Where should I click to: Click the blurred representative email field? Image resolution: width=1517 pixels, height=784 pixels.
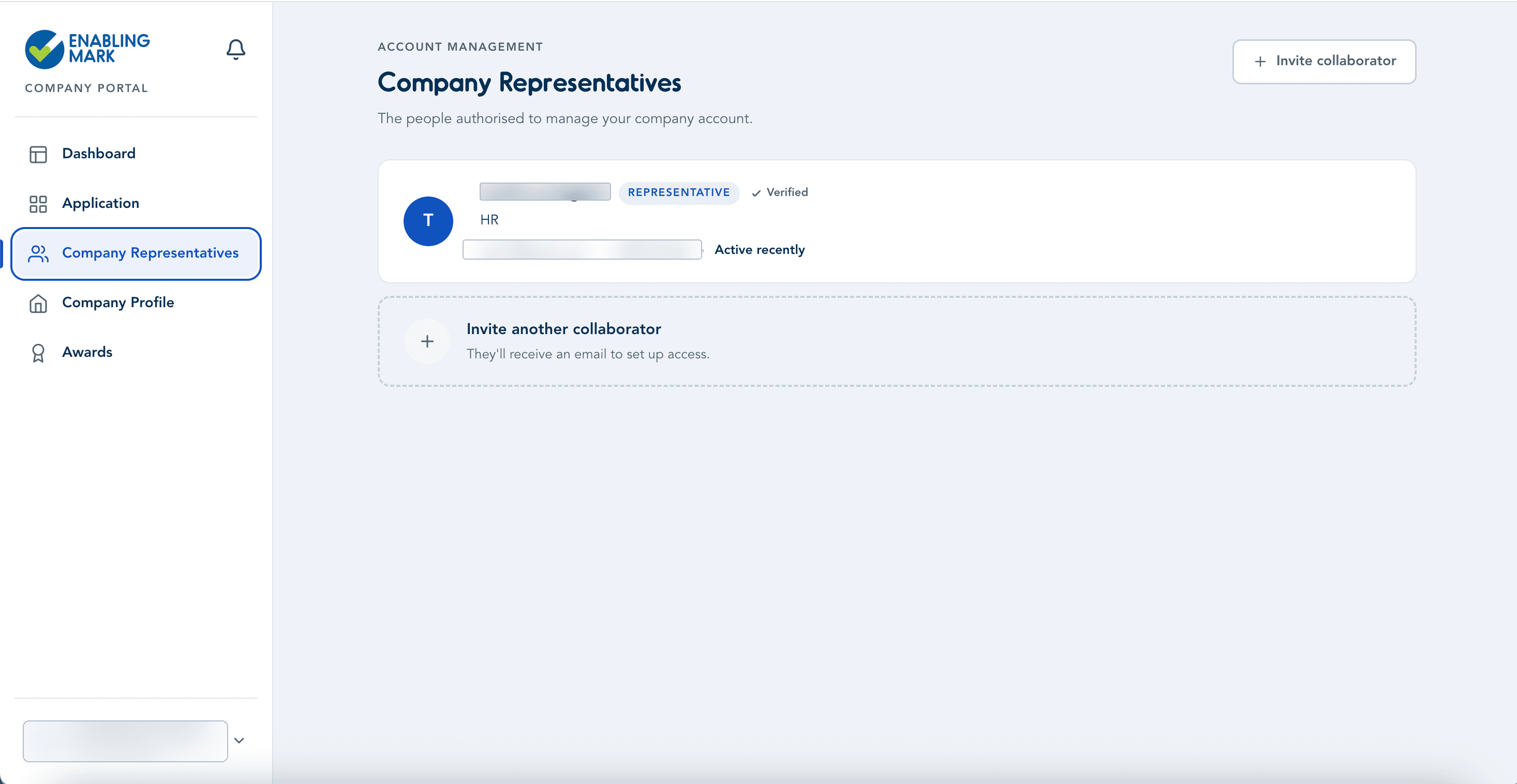coord(583,250)
